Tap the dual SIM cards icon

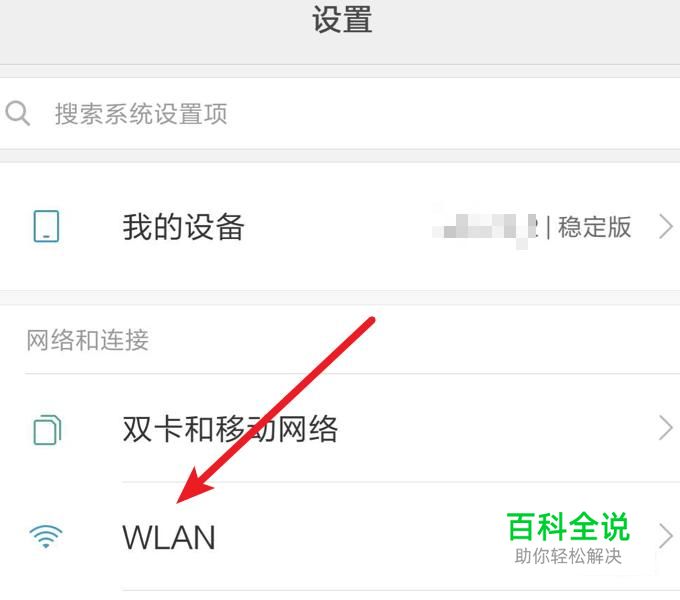coord(47,430)
